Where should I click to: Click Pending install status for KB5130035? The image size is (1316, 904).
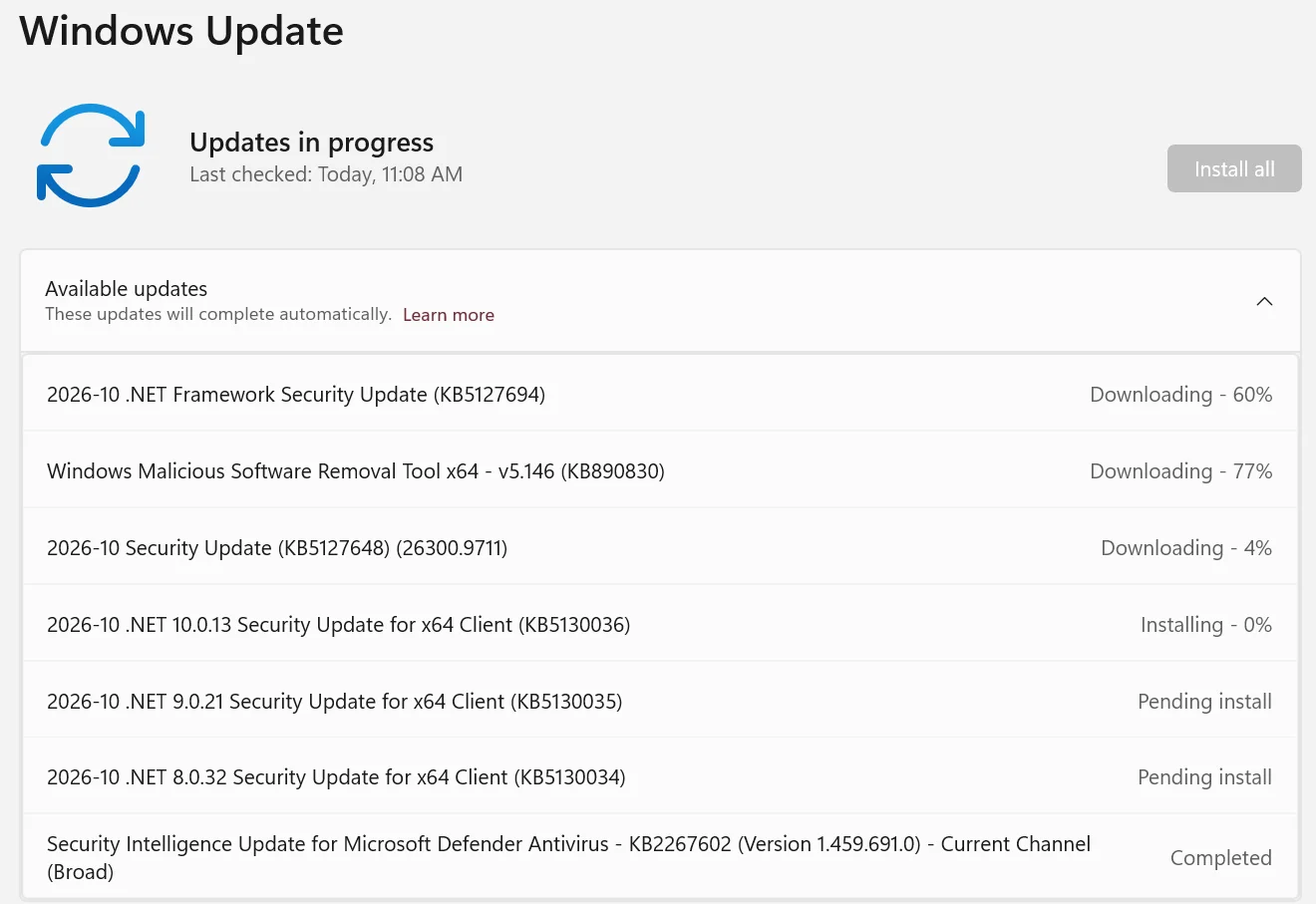pos(1204,702)
